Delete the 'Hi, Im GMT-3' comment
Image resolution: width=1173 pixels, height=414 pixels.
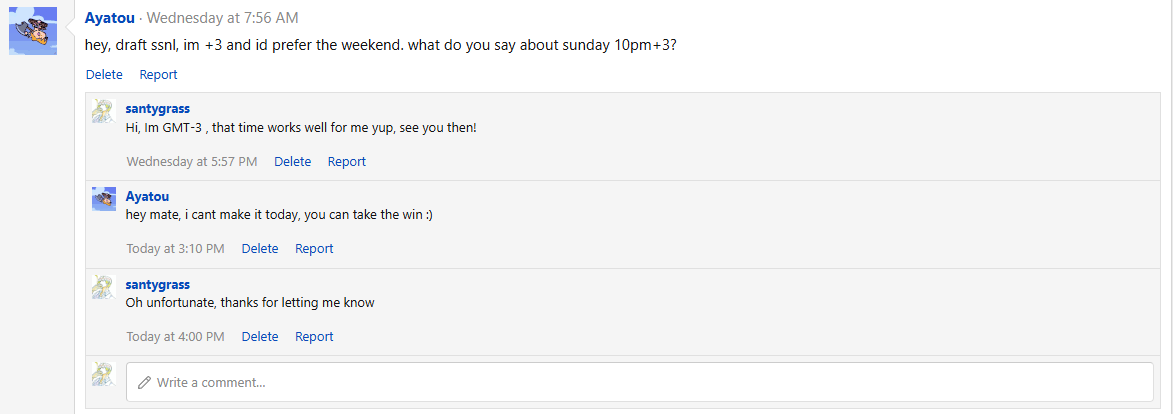[292, 161]
